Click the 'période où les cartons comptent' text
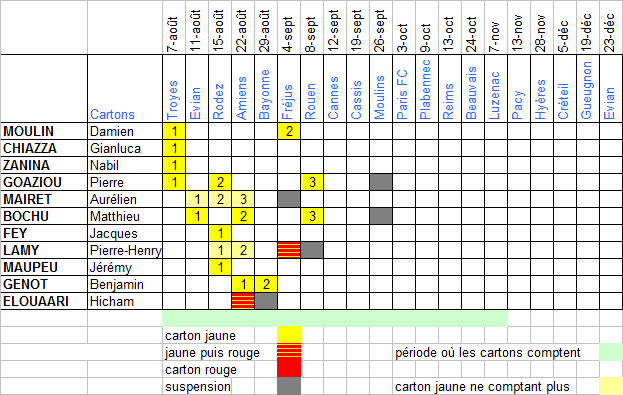Image resolution: width=623 pixels, height=395 pixels. tap(488, 353)
